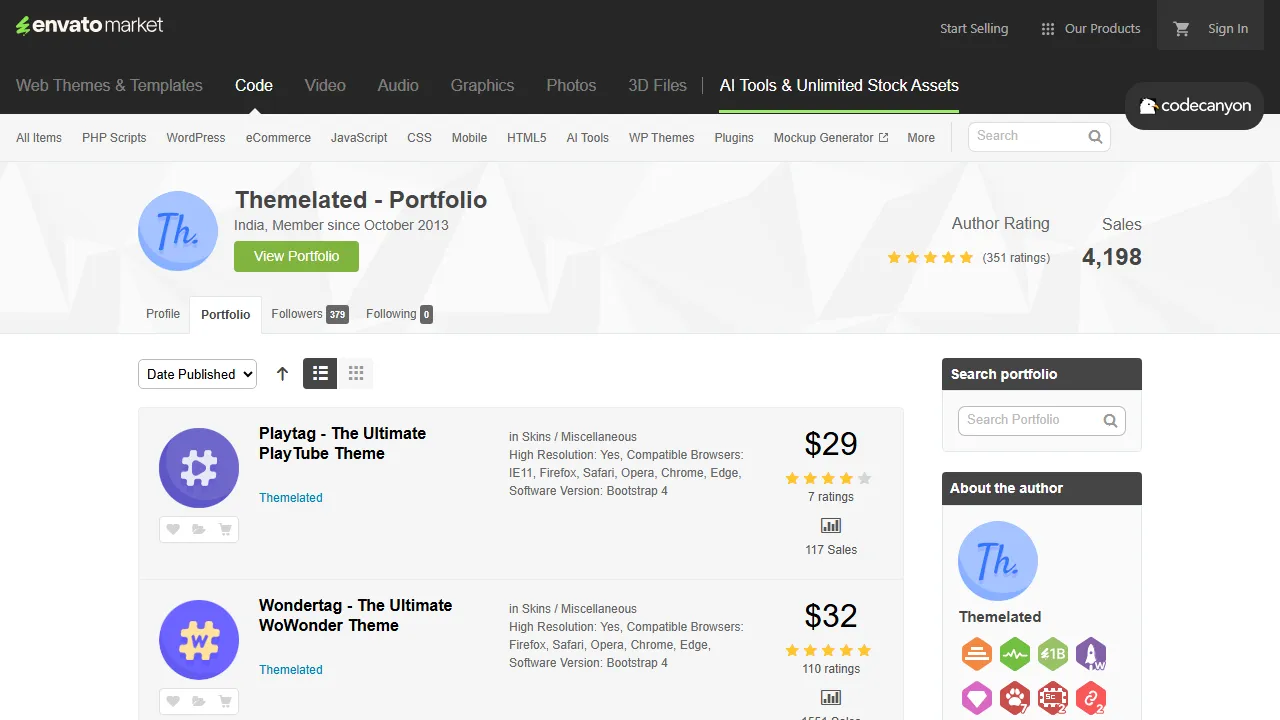Reverse sort order with the arrow
Image resolution: width=1280 pixels, height=720 pixels.
(x=282, y=373)
